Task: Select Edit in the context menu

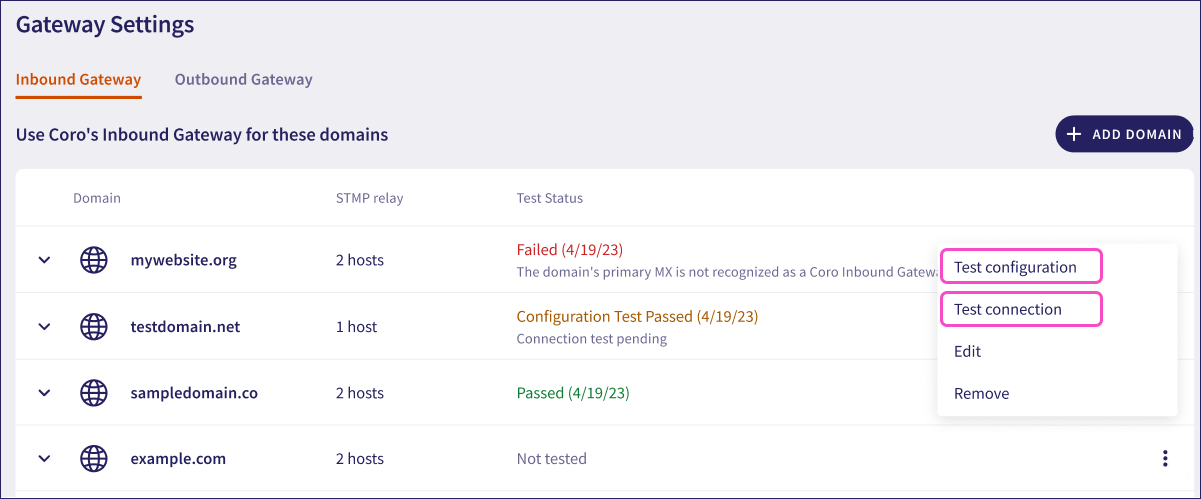Action: point(968,351)
